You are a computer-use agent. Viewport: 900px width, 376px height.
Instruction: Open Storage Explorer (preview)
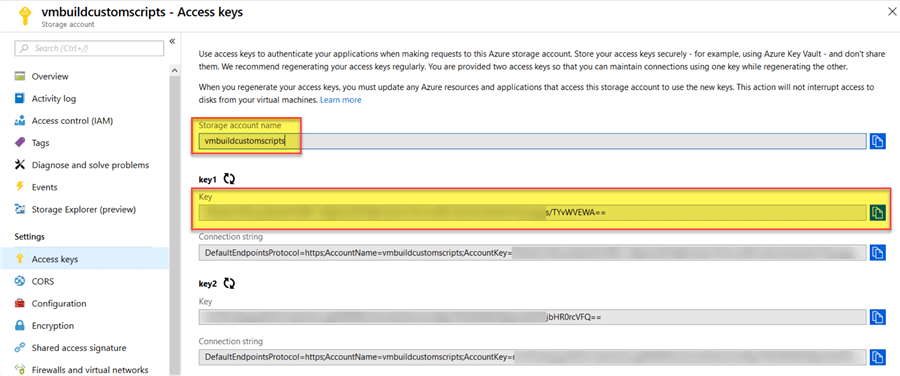tap(84, 209)
